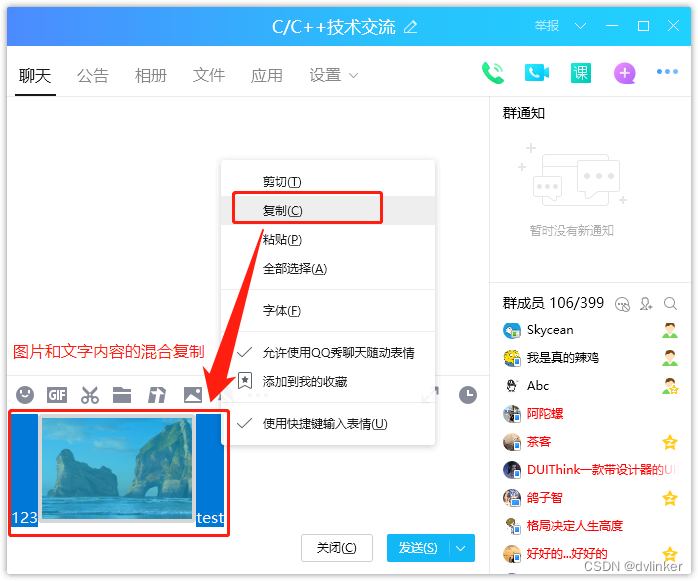Open the emoji smiley picker
Screen dimensions: 698x581
point(25,395)
